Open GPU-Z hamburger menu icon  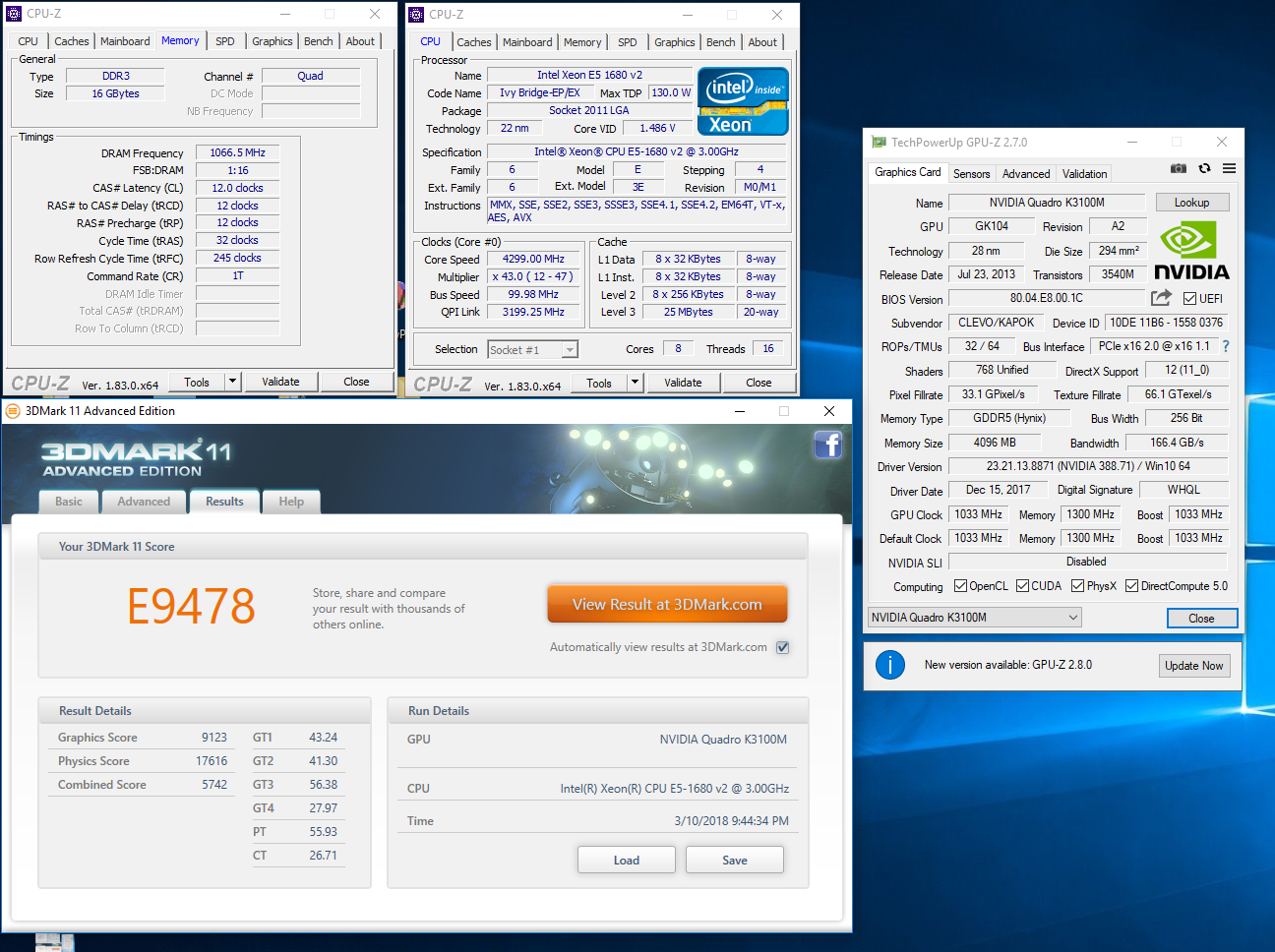point(1229,169)
